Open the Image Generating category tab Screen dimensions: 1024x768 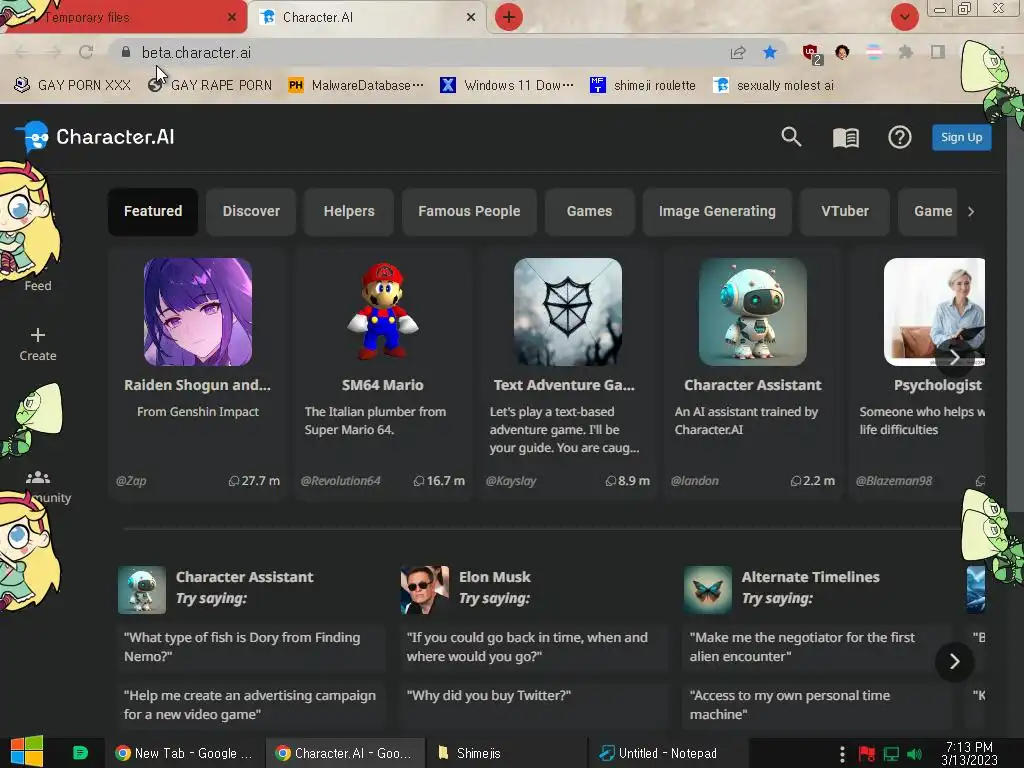717,211
